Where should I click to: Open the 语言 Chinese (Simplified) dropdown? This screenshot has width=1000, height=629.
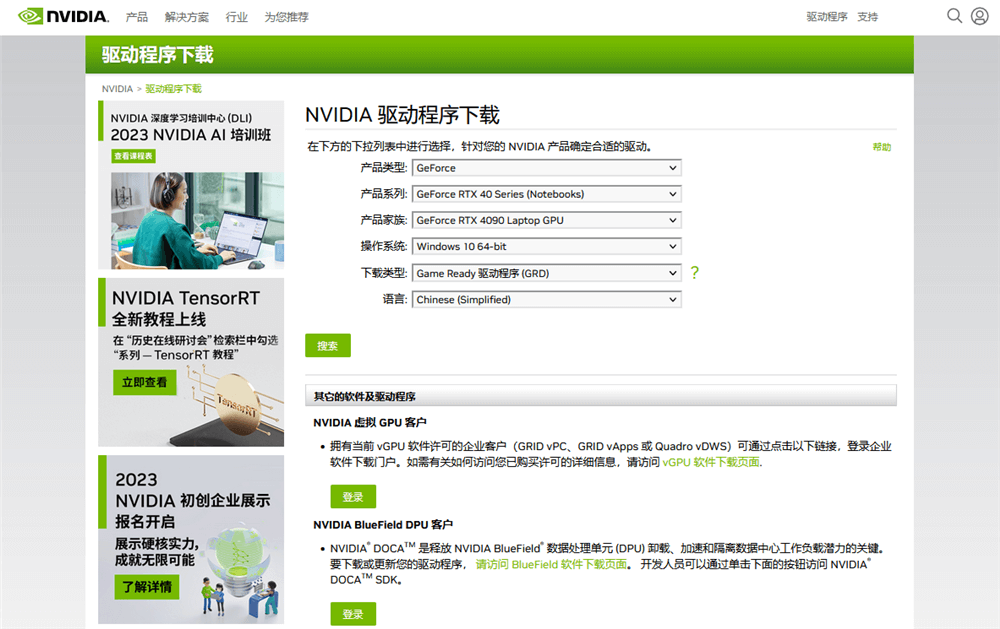point(546,299)
